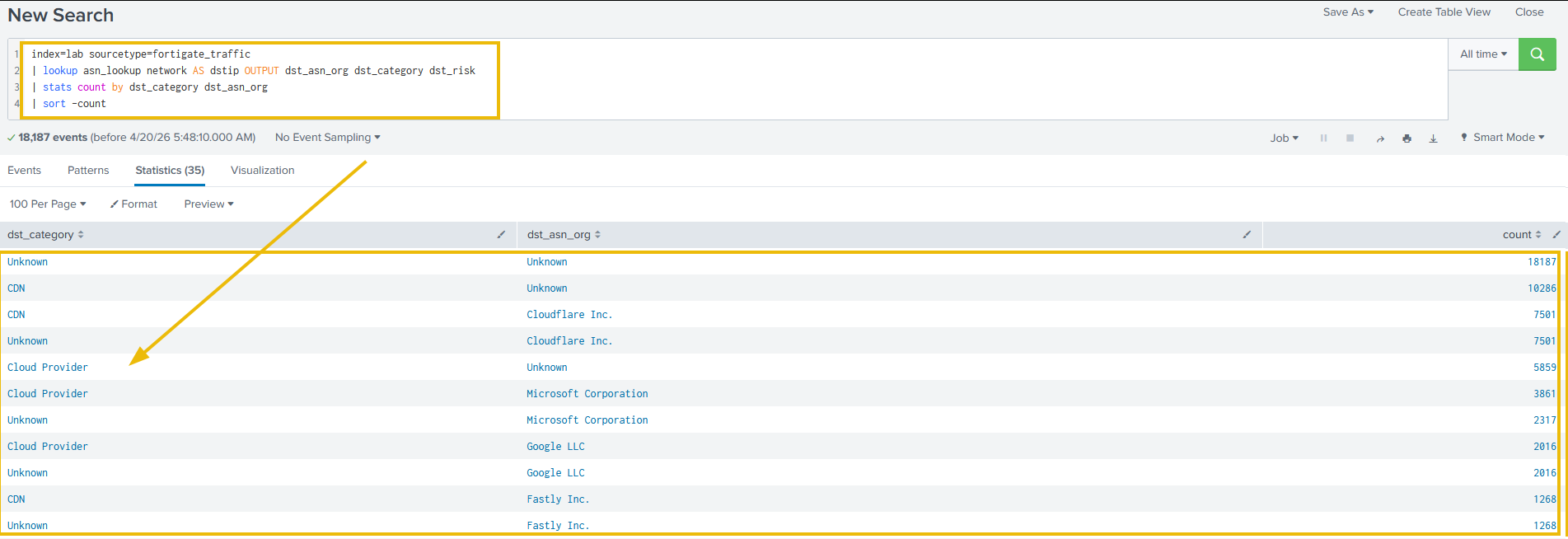The height and width of the screenshot is (539, 1568).
Task: Change search mode via Smart Mode dropdown
Action: click(1503, 138)
